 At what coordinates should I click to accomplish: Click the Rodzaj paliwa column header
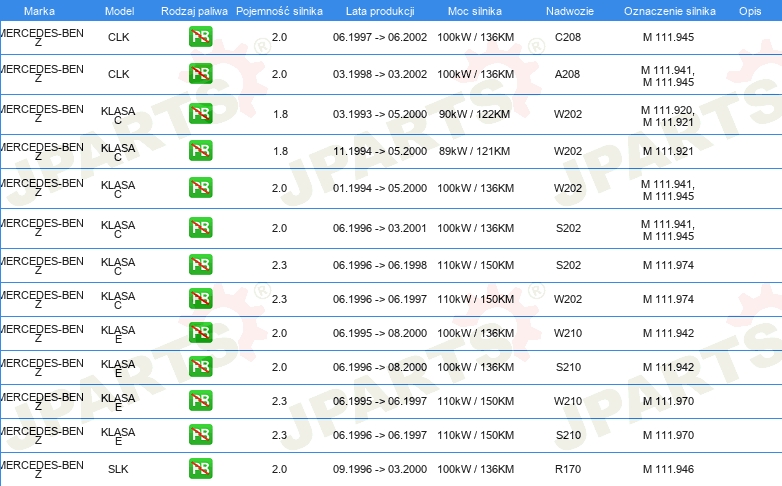[194, 11]
